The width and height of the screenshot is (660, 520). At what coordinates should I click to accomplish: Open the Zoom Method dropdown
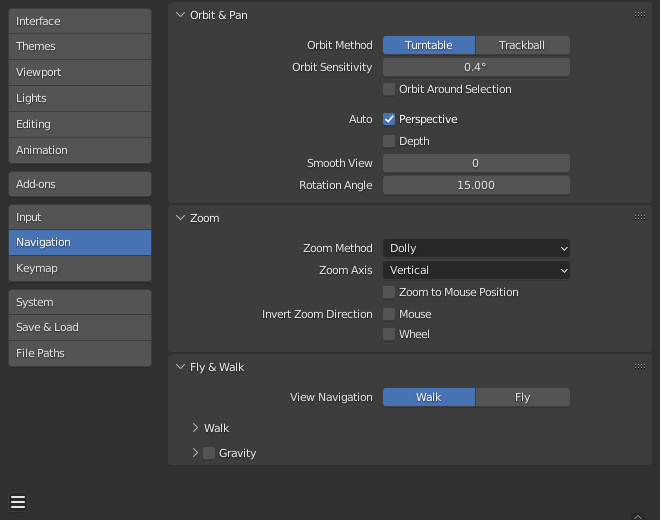pos(476,248)
